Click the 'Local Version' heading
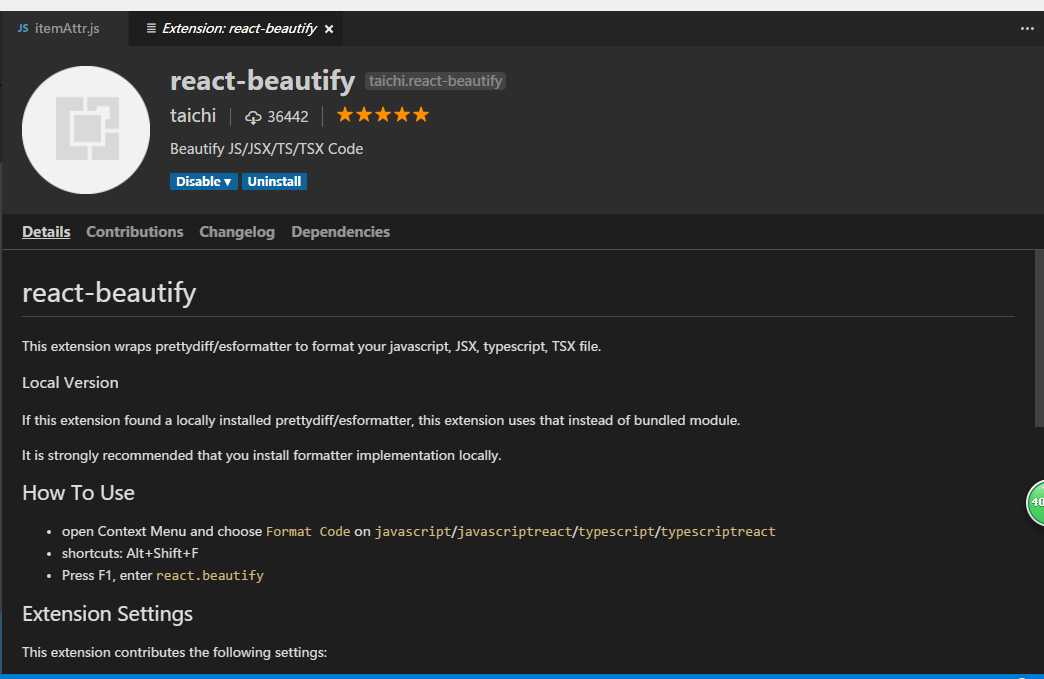Viewport: 1044px width, 679px height. pos(70,383)
